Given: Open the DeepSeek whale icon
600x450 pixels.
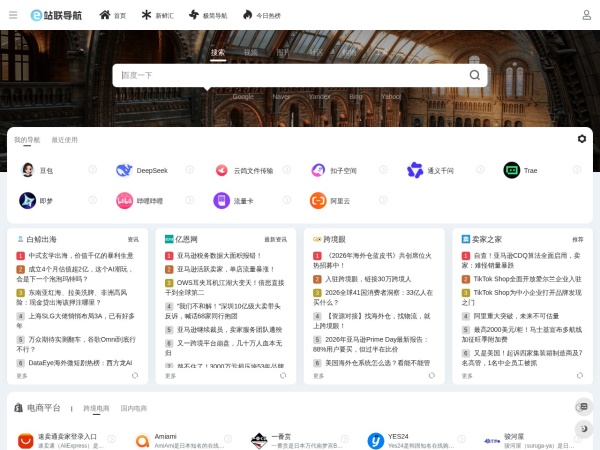Looking at the screenshot, I should 124,170.
